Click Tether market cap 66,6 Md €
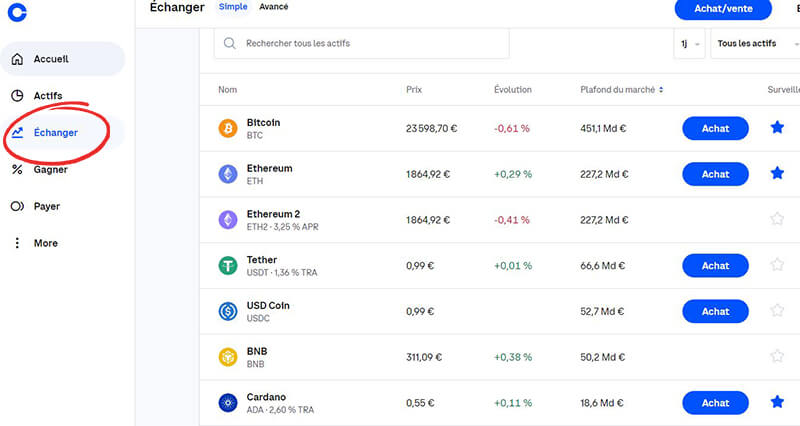The width and height of the screenshot is (800, 426). (603, 266)
